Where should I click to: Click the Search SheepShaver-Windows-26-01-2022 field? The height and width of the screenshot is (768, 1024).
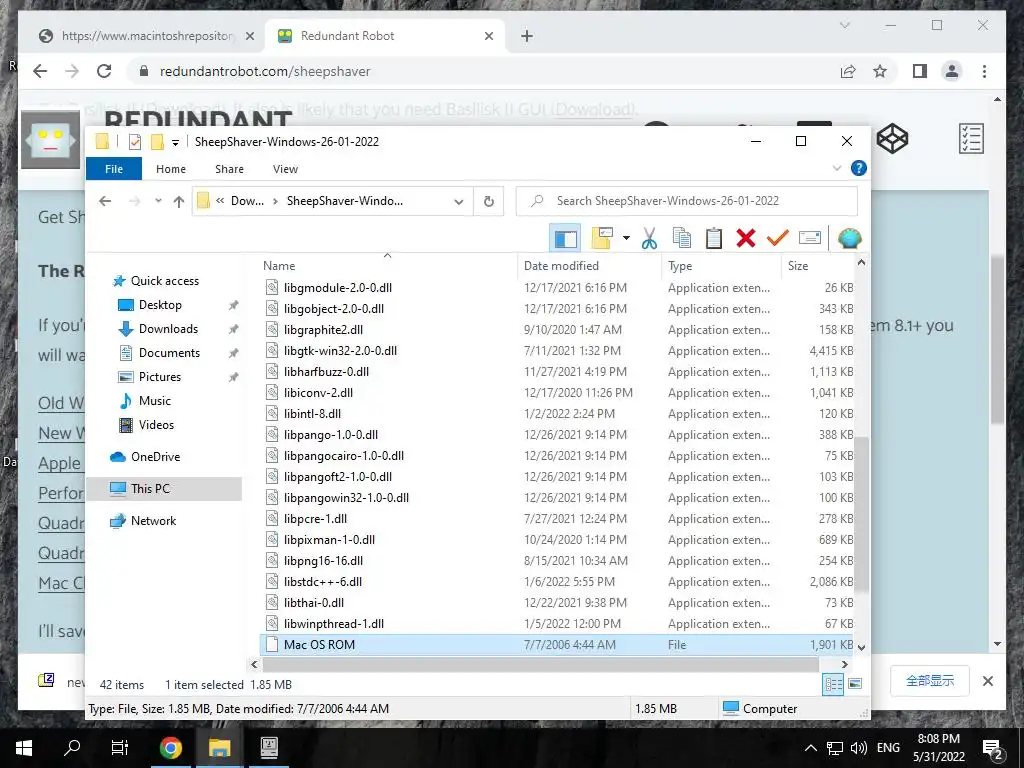[x=686, y=201]
